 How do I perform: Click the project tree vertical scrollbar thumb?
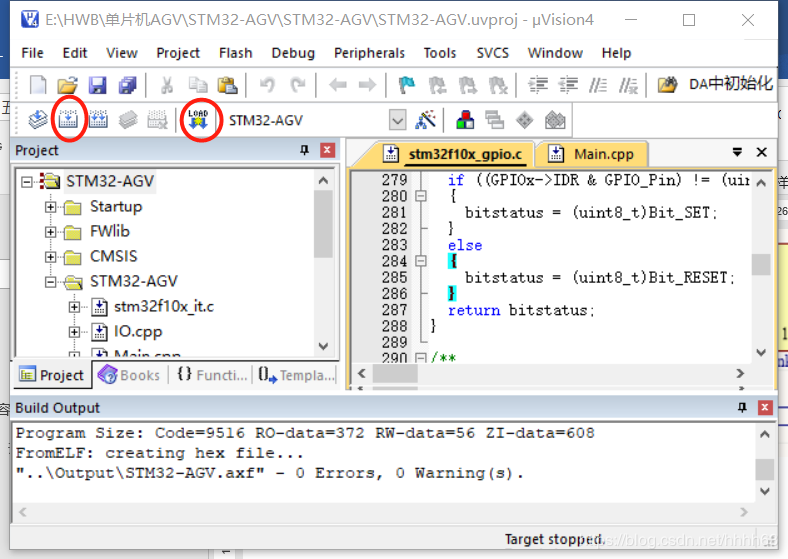click(x=323, y=224)
